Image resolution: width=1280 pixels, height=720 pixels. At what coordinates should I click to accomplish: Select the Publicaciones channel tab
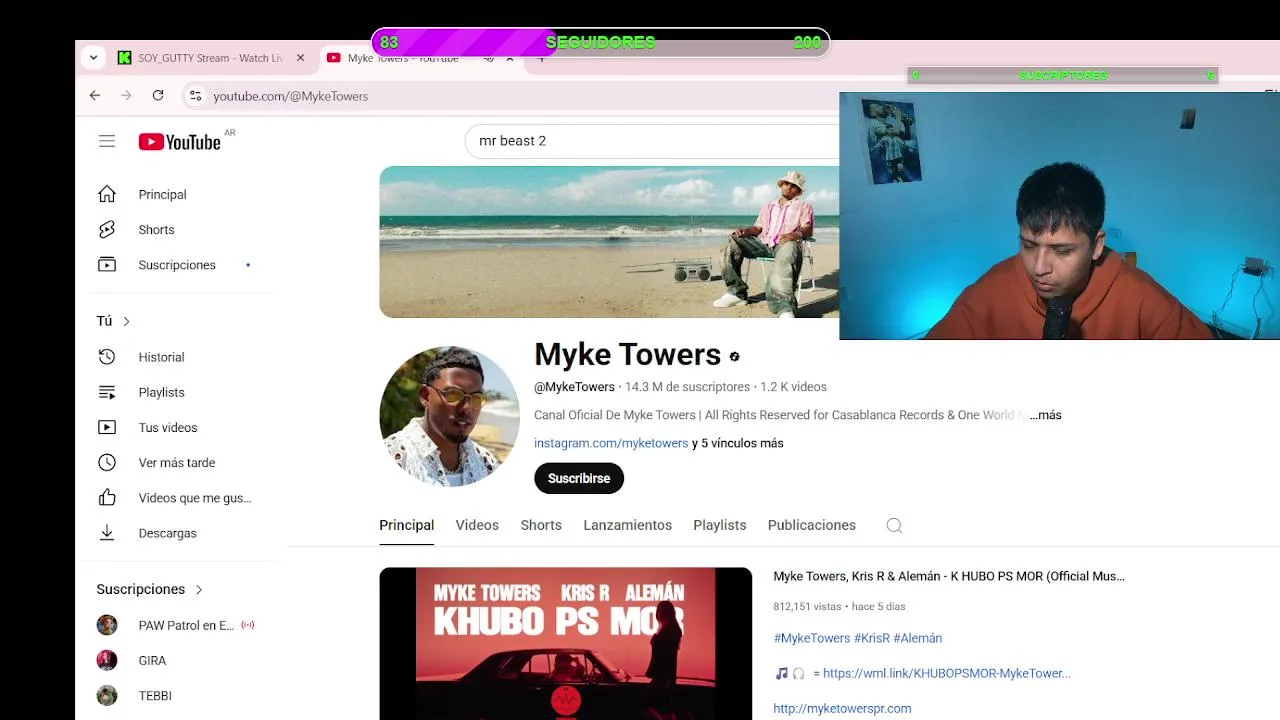point(812,525)
